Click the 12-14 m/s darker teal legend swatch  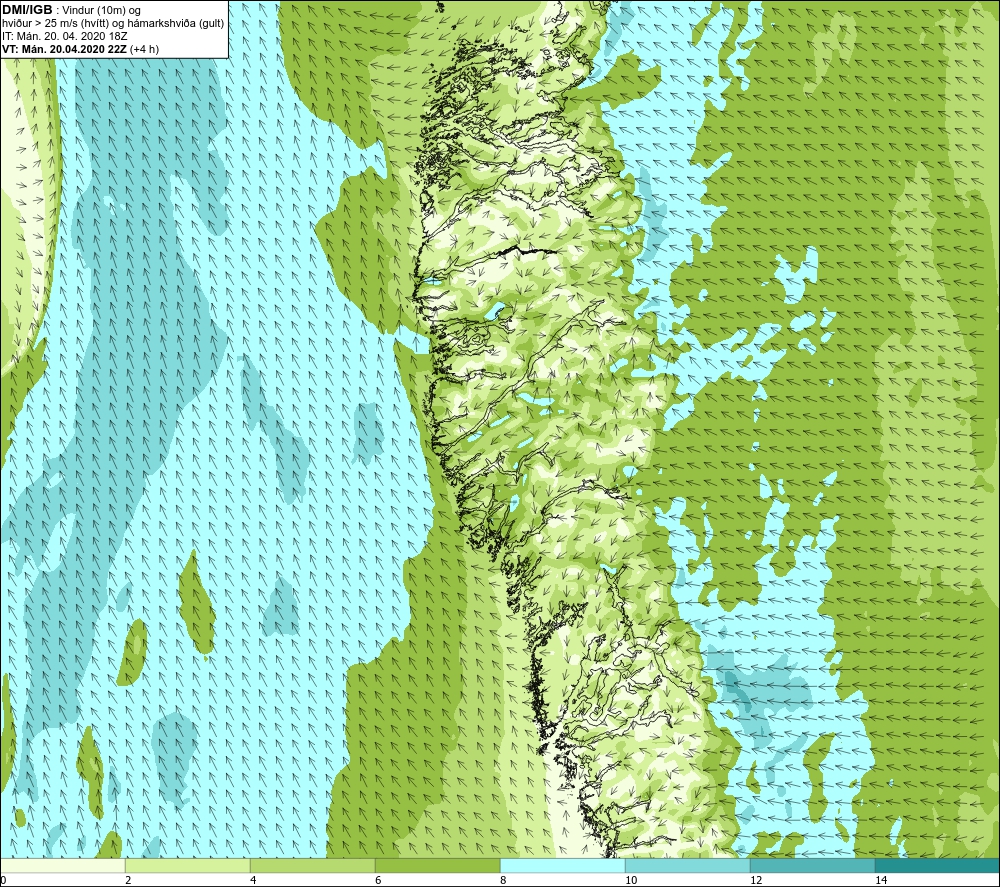(812, 866)
